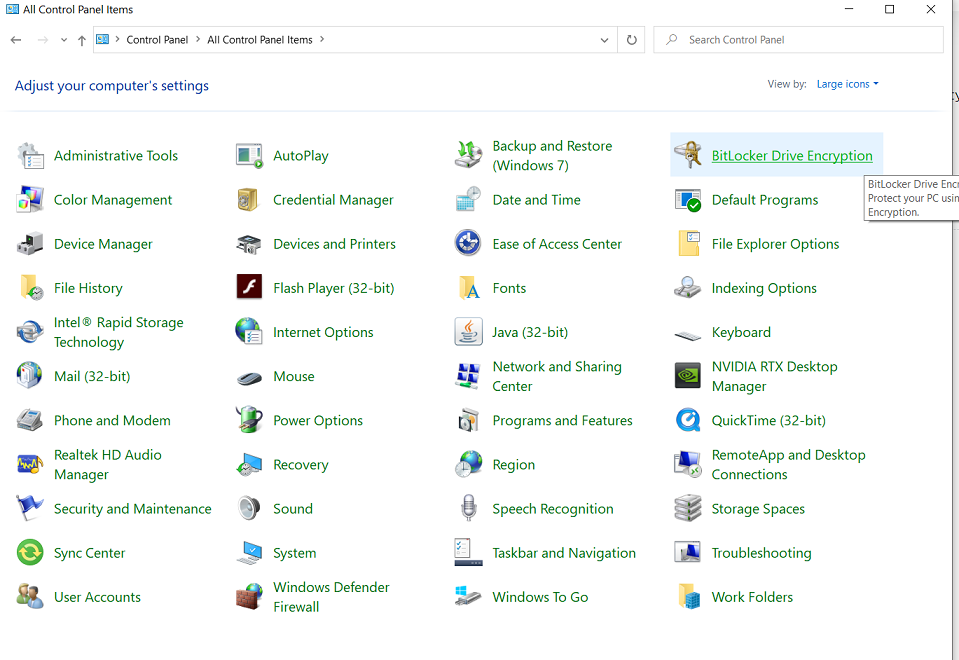Open Security and Maintenance link
The width and height of the screenshot is (959, 660).
pos(132,509)
